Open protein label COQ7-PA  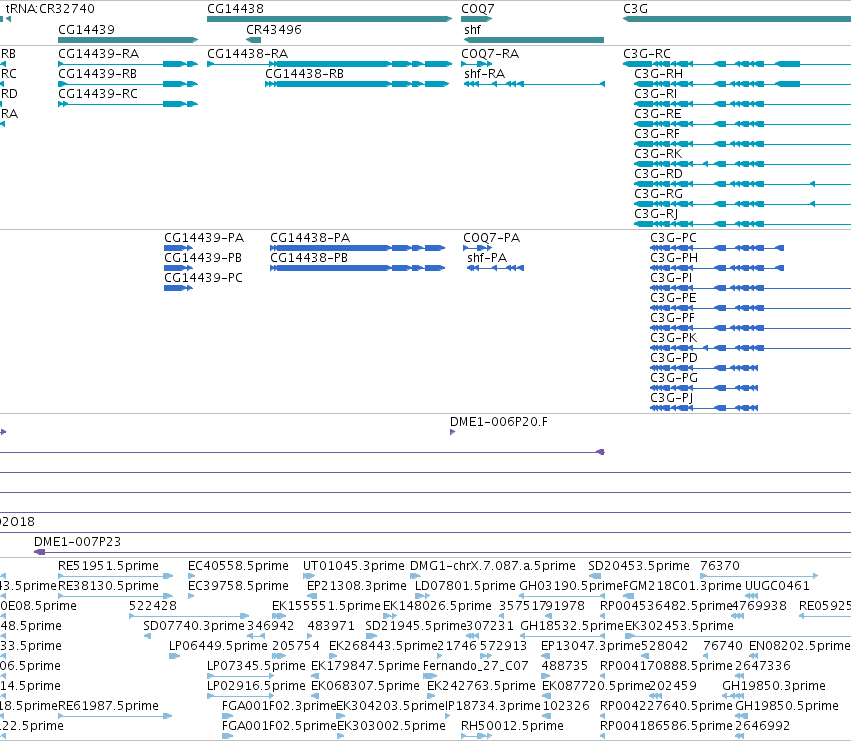(492, 238)
